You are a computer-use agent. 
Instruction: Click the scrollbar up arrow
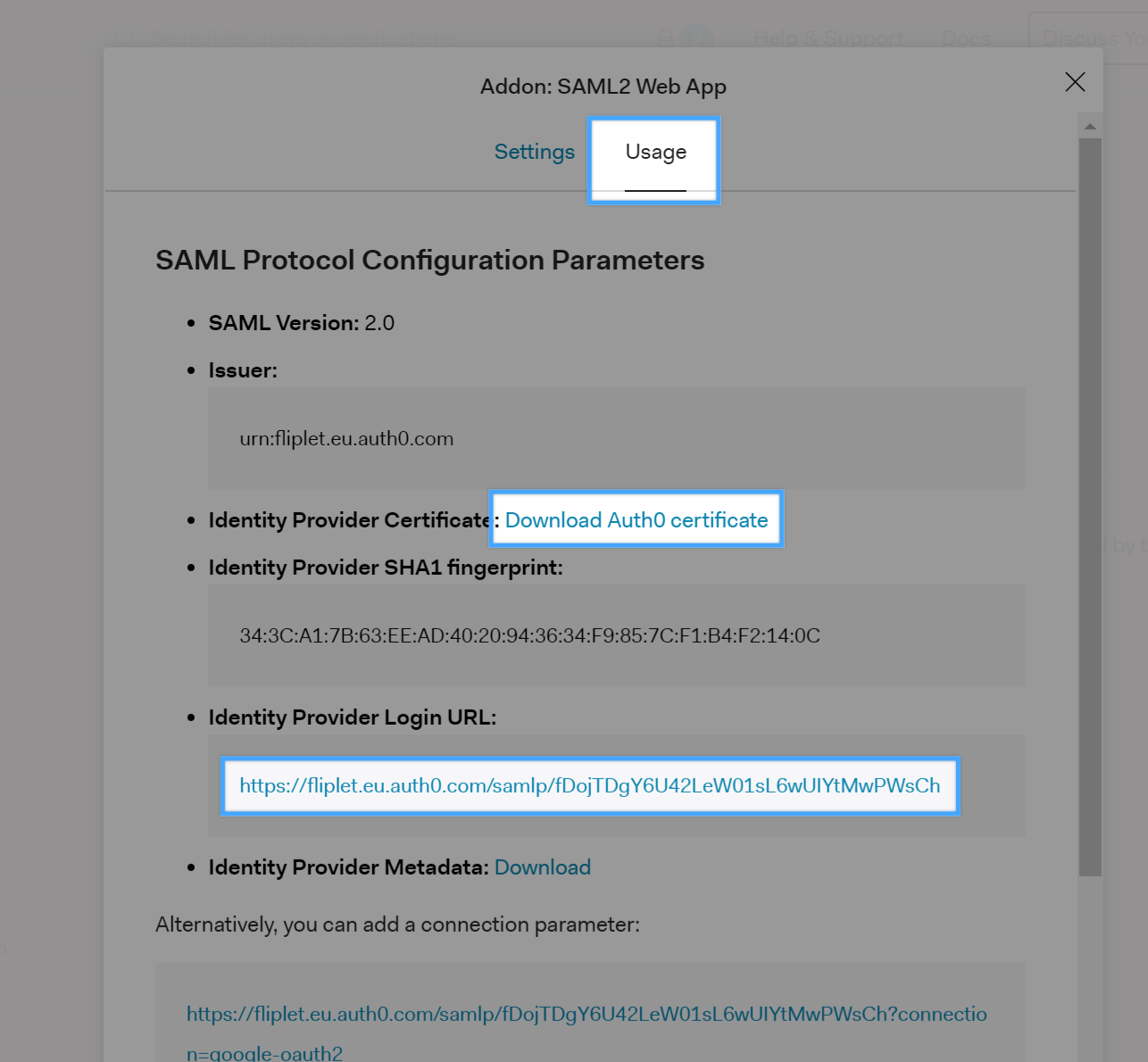click(x=1090, y=126)
